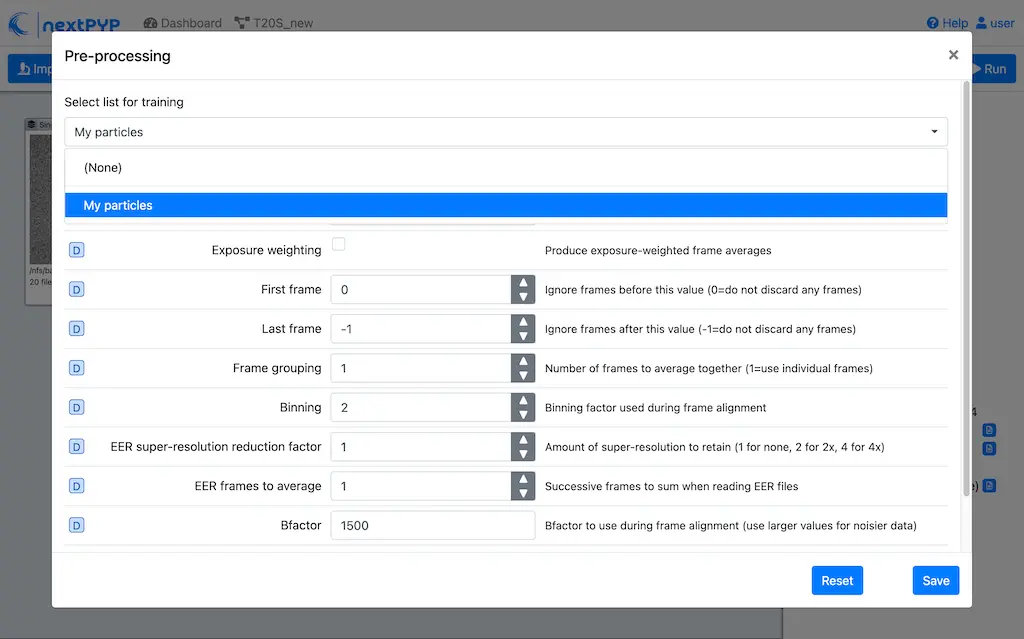
Task: Click the D icon beside Last frame
Action: click(77, 329)
